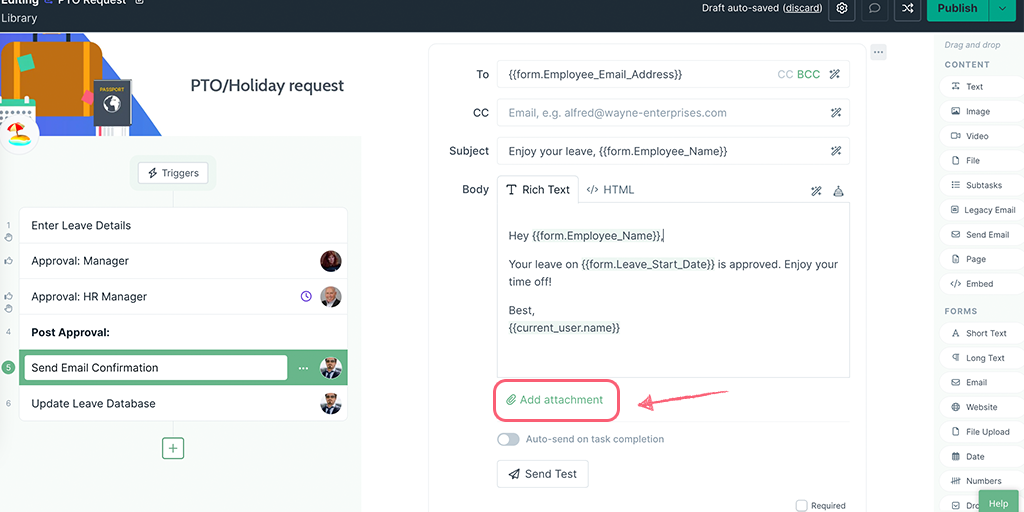Click the comments speech bubble icon
This screenshot has width=1024, height=512.
point(875,8)
